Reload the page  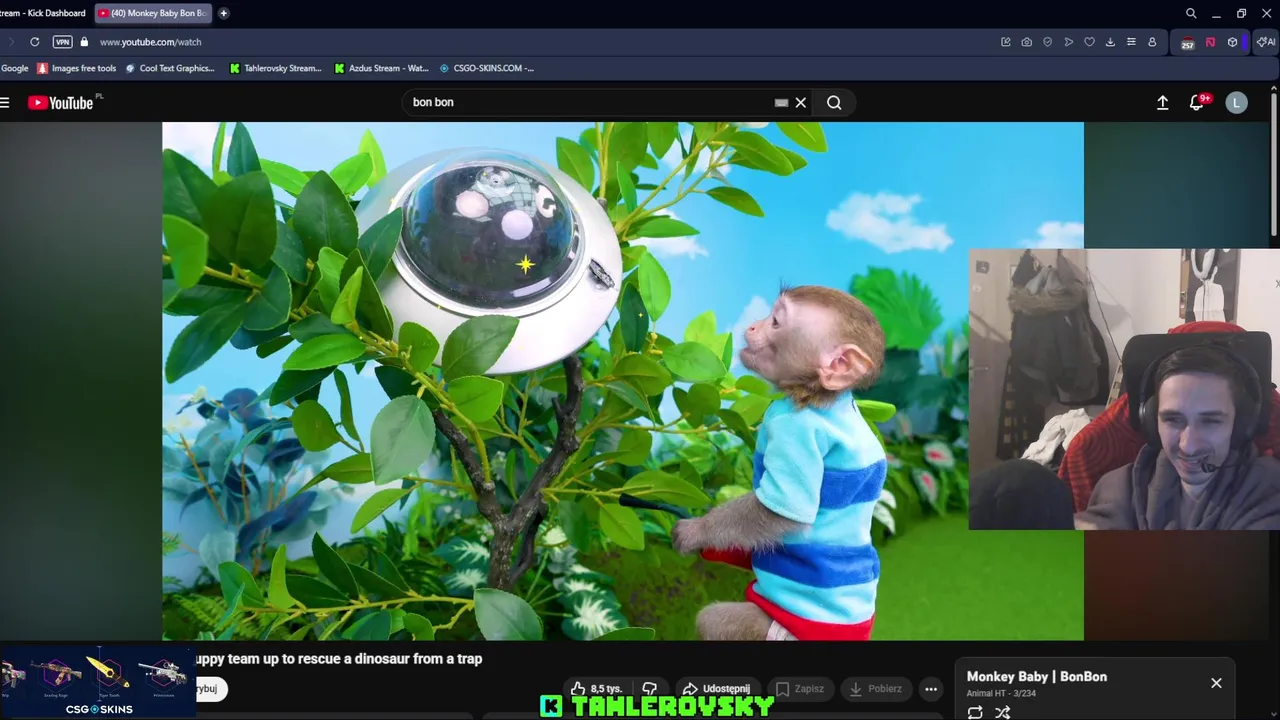[34, 42]
